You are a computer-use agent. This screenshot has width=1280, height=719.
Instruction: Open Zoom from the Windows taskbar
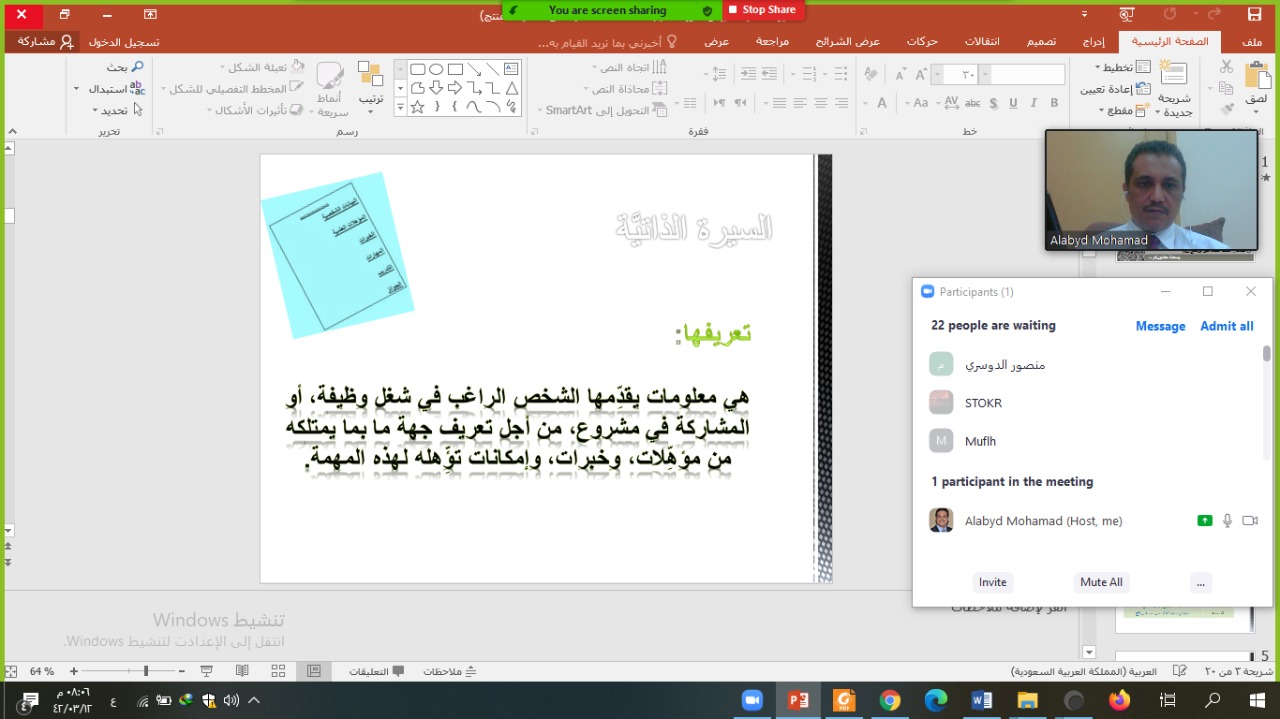(x=751, y=700)
